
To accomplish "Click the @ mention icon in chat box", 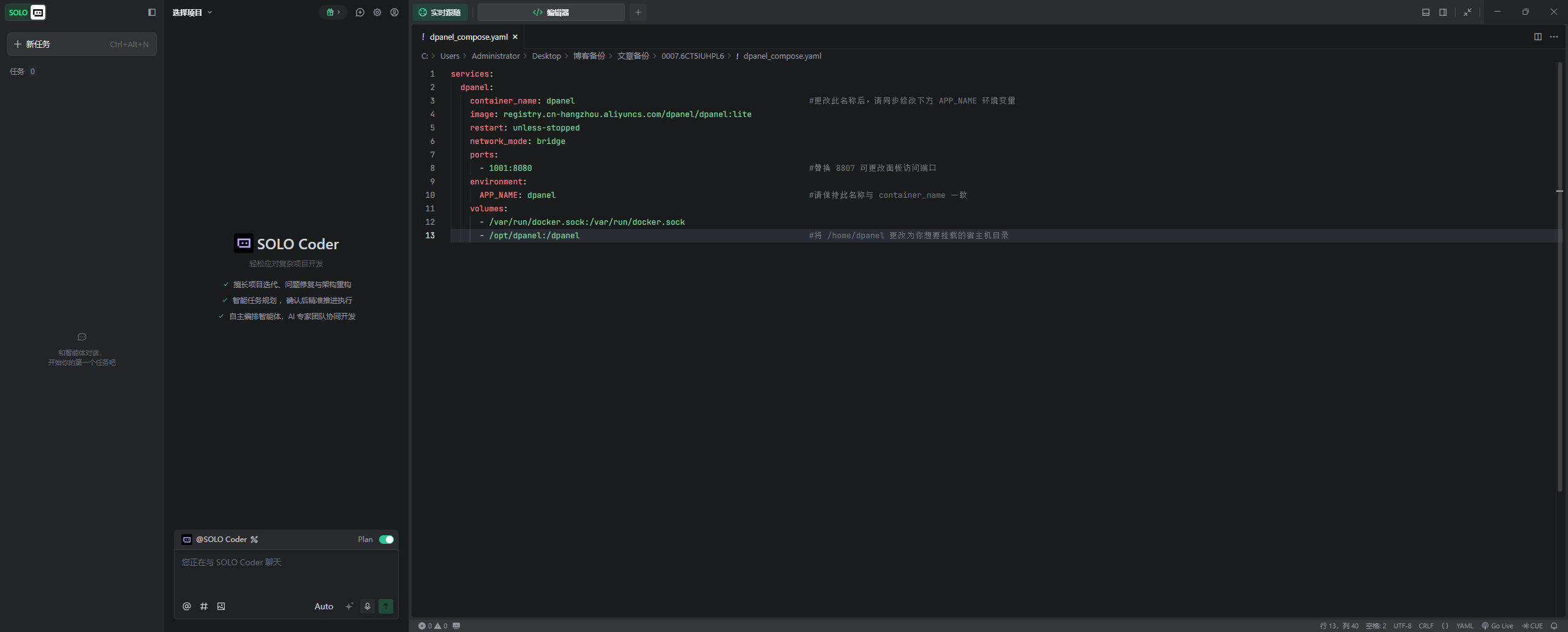I will [x=187, y=606].
